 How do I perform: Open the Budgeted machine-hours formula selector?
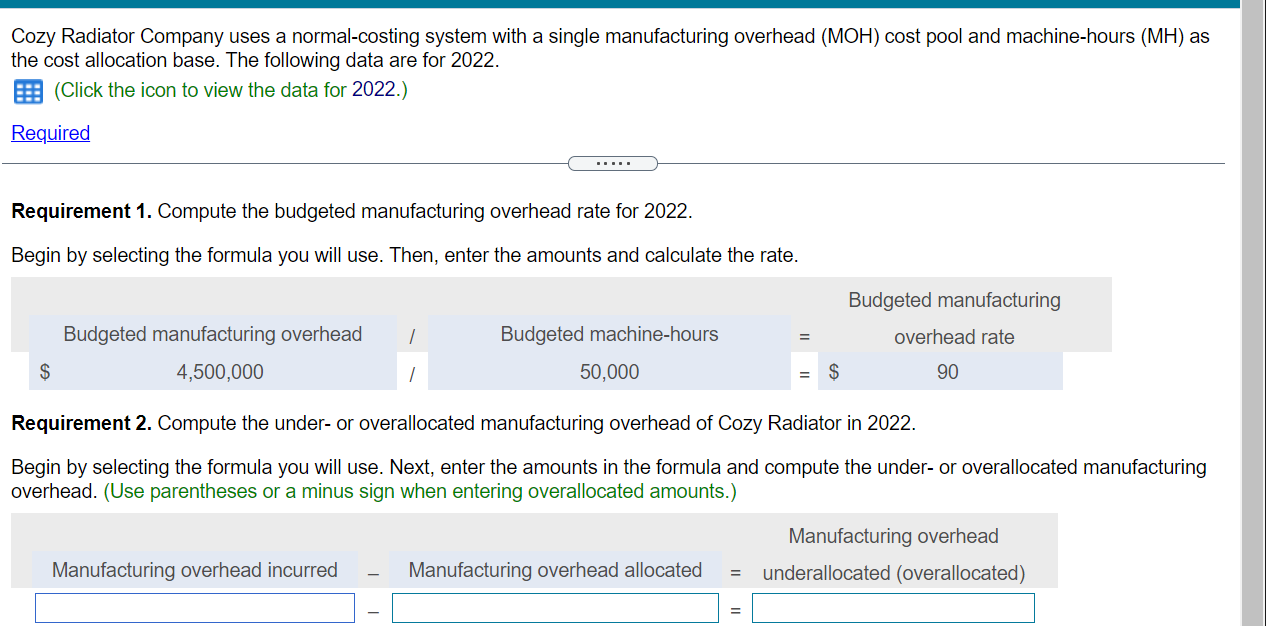tap(608, 334)
